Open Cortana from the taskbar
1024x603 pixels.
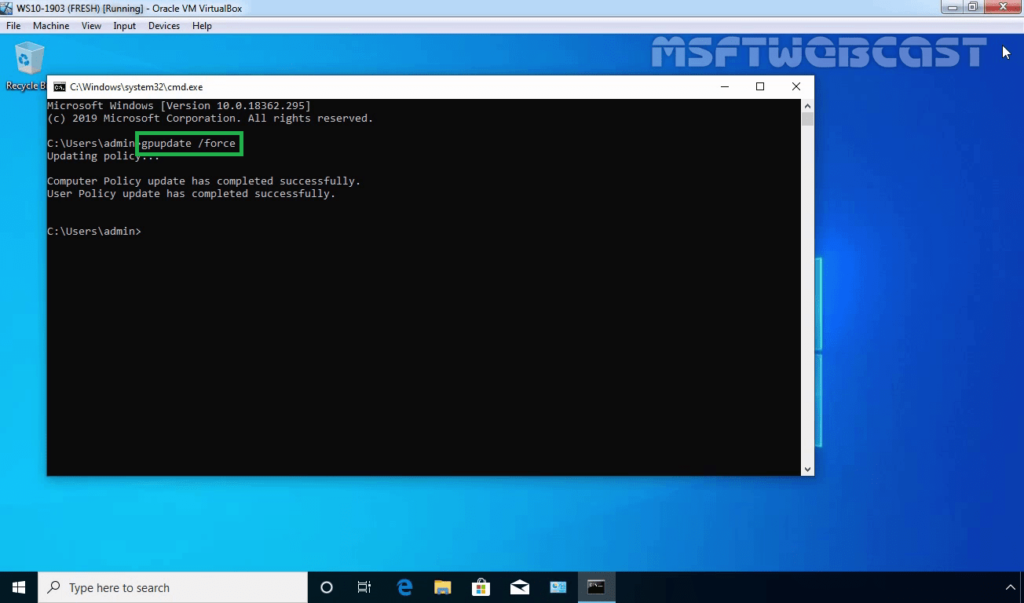[x=327, y=587]
